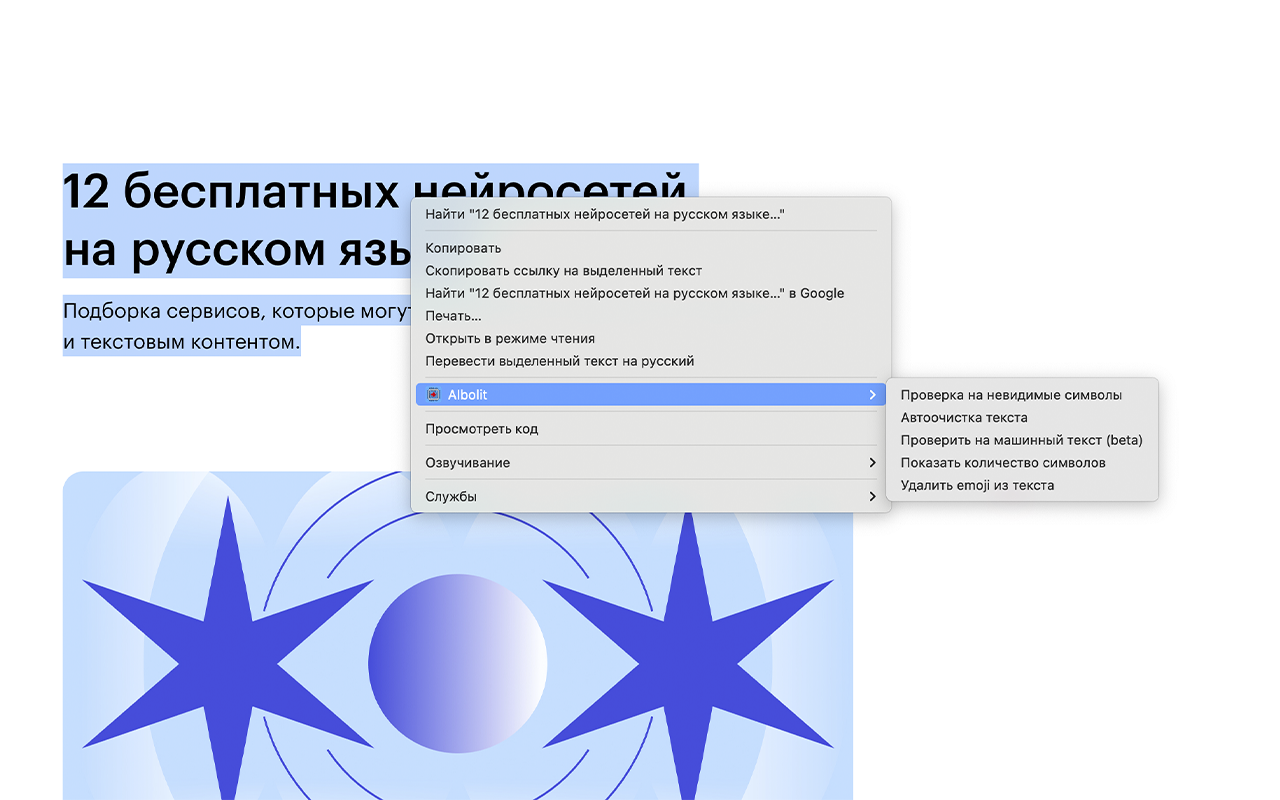
Task: Expand the chevron next to Озвучивание
Action: (x=872, y=463)
